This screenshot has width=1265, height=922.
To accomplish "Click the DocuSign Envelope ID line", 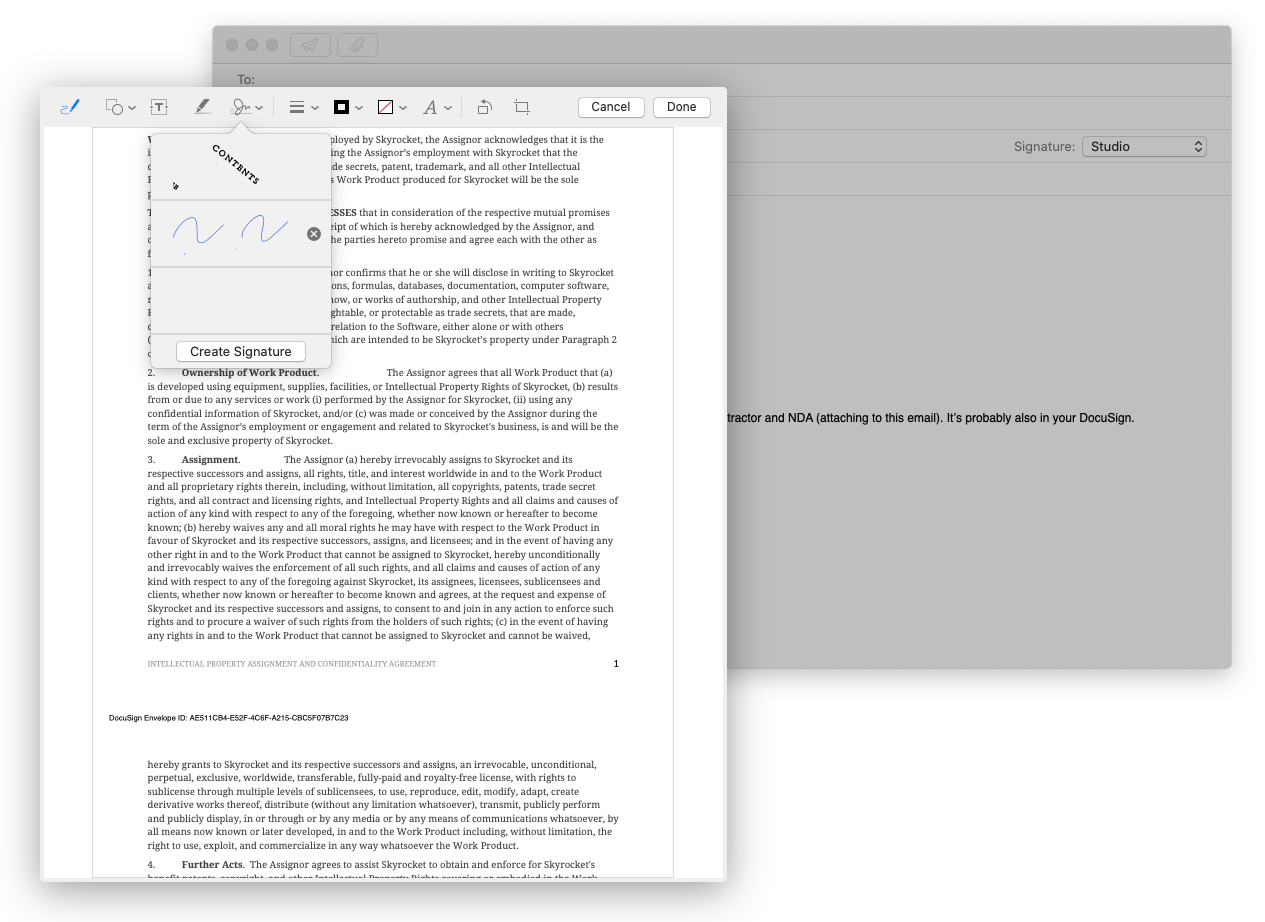I will [x=228, y=718].
